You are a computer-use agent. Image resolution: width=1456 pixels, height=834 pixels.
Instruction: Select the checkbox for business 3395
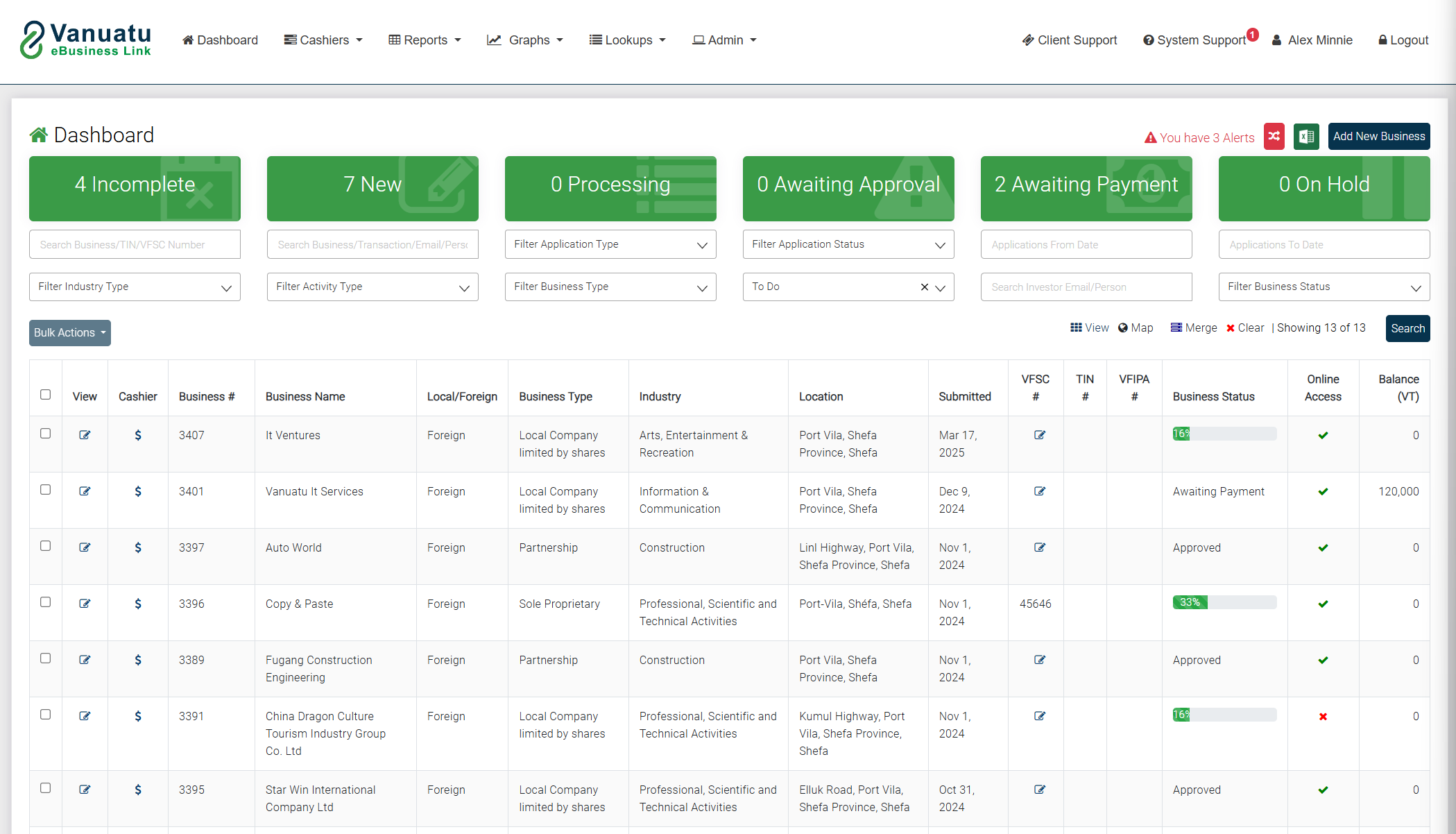[x=46, y=788]
